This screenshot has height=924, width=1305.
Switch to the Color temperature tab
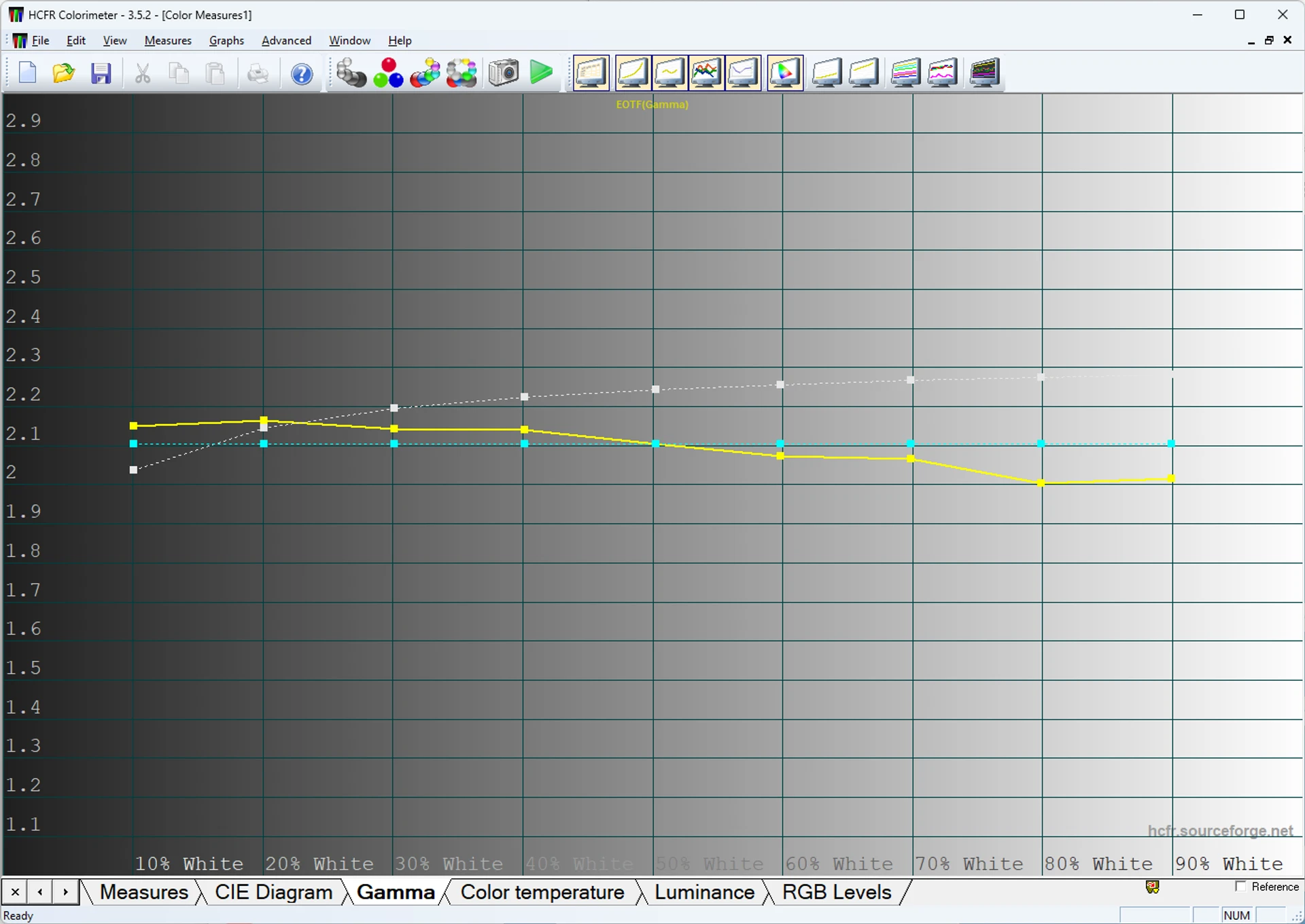[542, 892]
